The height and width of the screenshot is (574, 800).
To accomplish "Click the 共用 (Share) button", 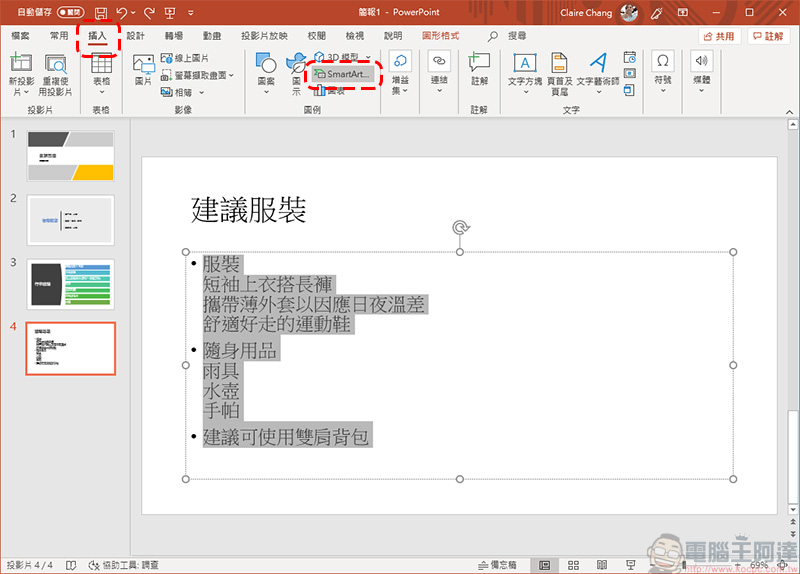I will click(x=719, y=36).
